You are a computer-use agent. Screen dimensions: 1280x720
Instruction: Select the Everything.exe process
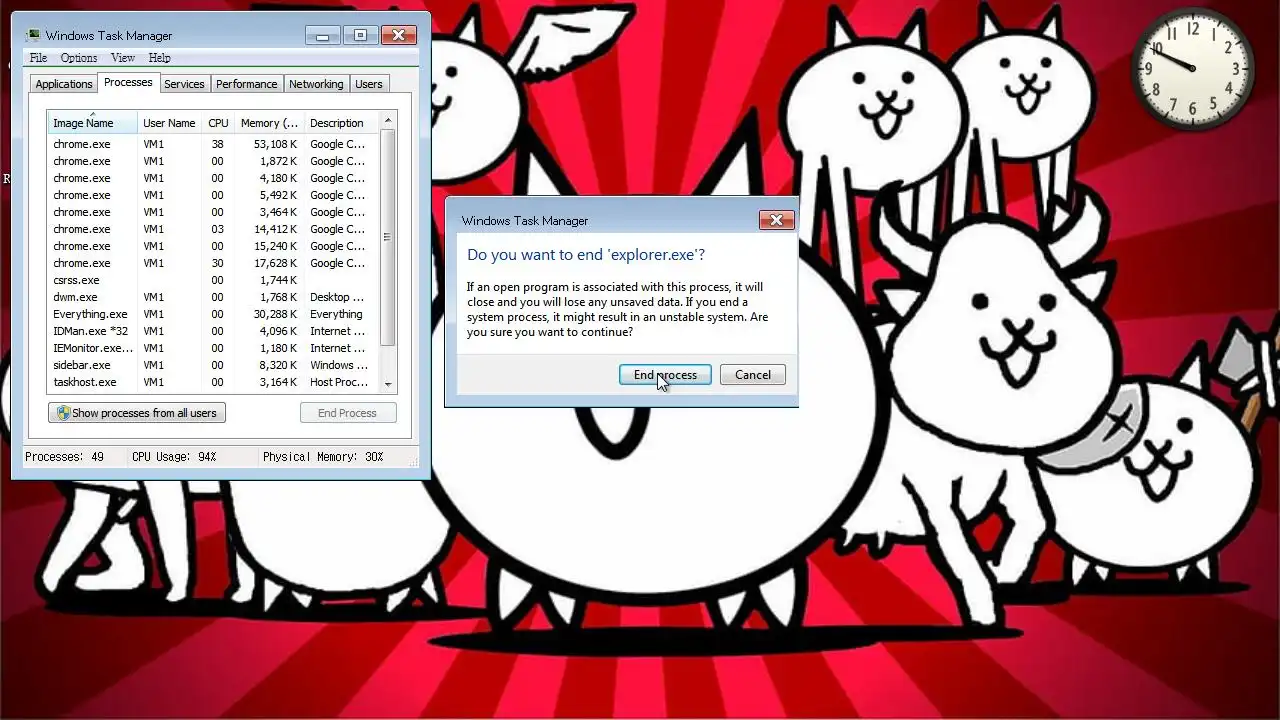[214, 314]
